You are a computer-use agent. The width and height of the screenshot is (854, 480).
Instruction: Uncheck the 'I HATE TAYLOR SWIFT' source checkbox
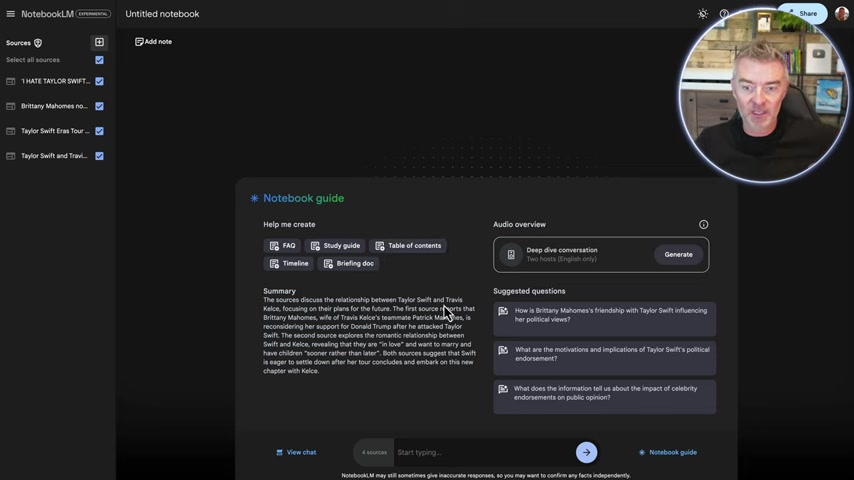click(x=99, y=81)
